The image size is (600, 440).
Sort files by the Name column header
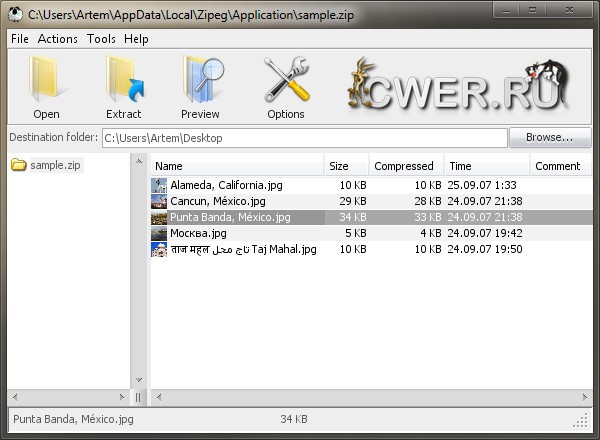pyautogui.click(x=237, y=166)
